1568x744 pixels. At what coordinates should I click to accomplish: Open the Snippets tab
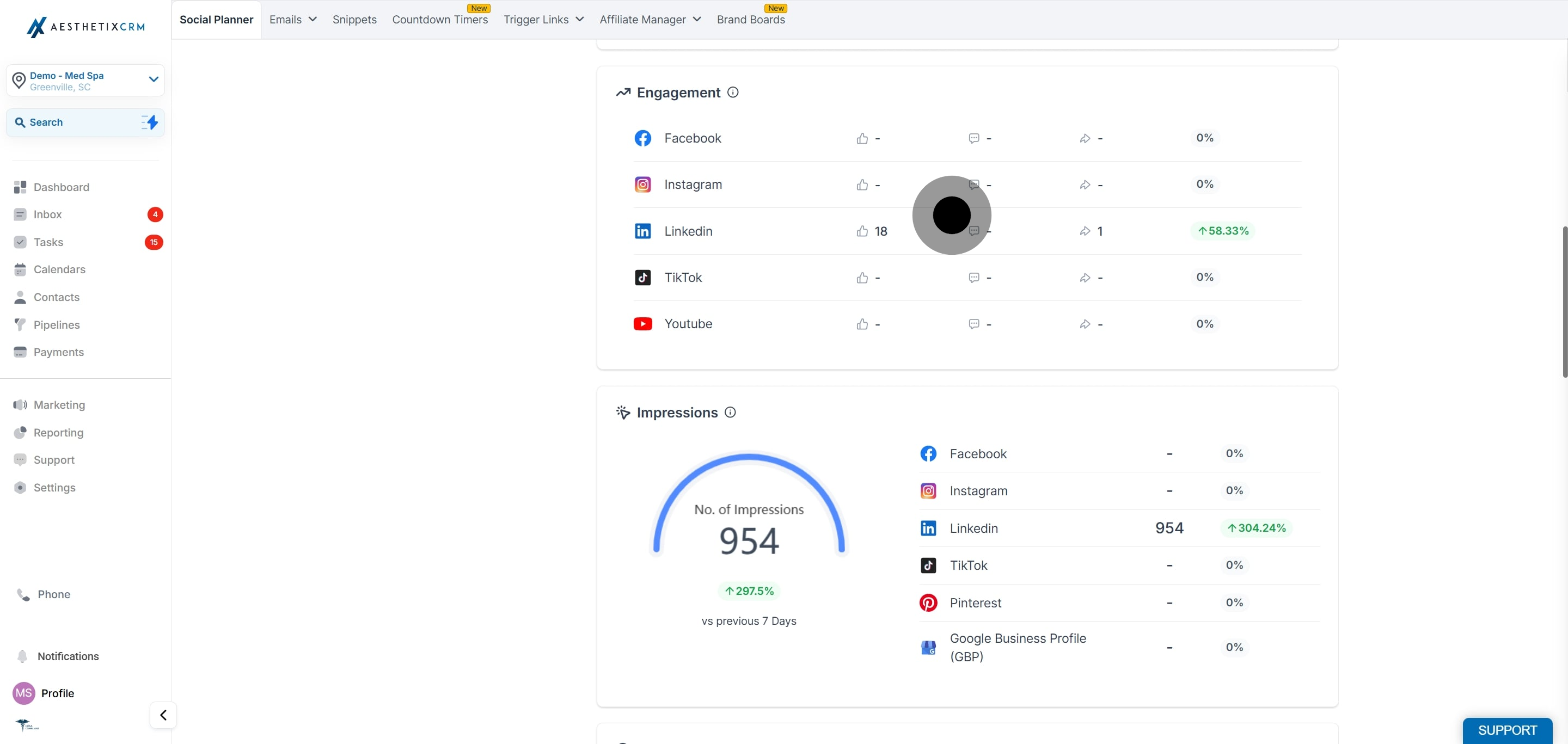(354, 20)
